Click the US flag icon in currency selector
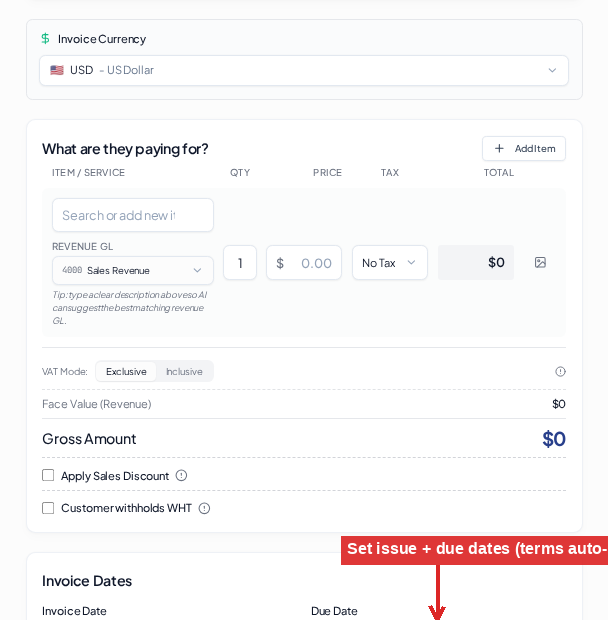608x620 pixels. tap(57, 70)
